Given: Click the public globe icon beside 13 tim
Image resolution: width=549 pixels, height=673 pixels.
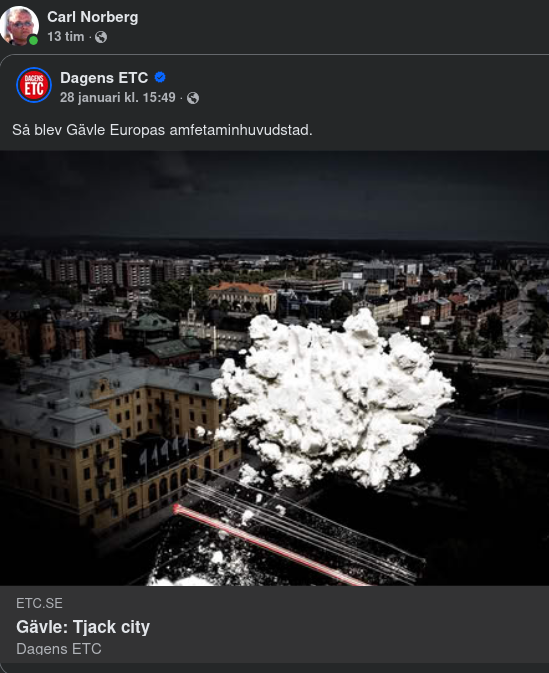Looking at the screenshot, I should point(101,37).
